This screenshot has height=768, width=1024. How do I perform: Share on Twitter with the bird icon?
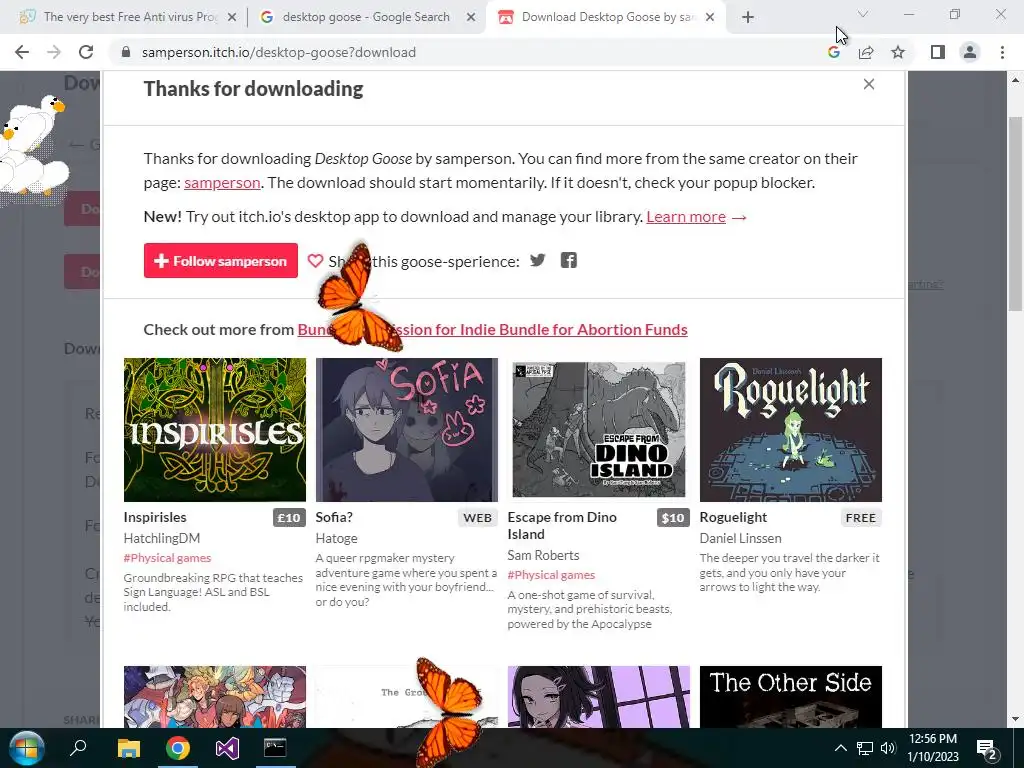pyautogui.click(x=537, y=261)
